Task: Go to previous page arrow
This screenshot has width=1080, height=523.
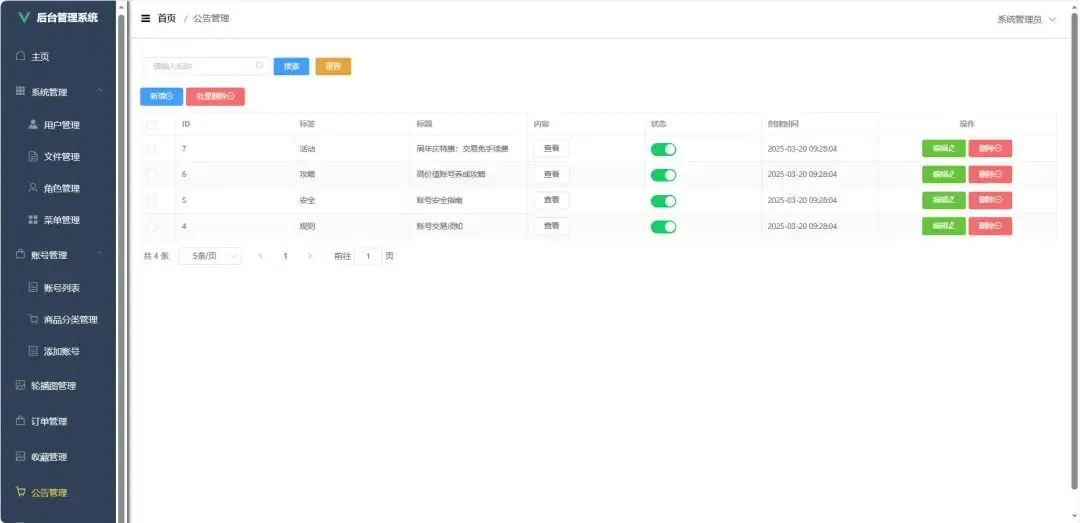Action: coord(260,256)
